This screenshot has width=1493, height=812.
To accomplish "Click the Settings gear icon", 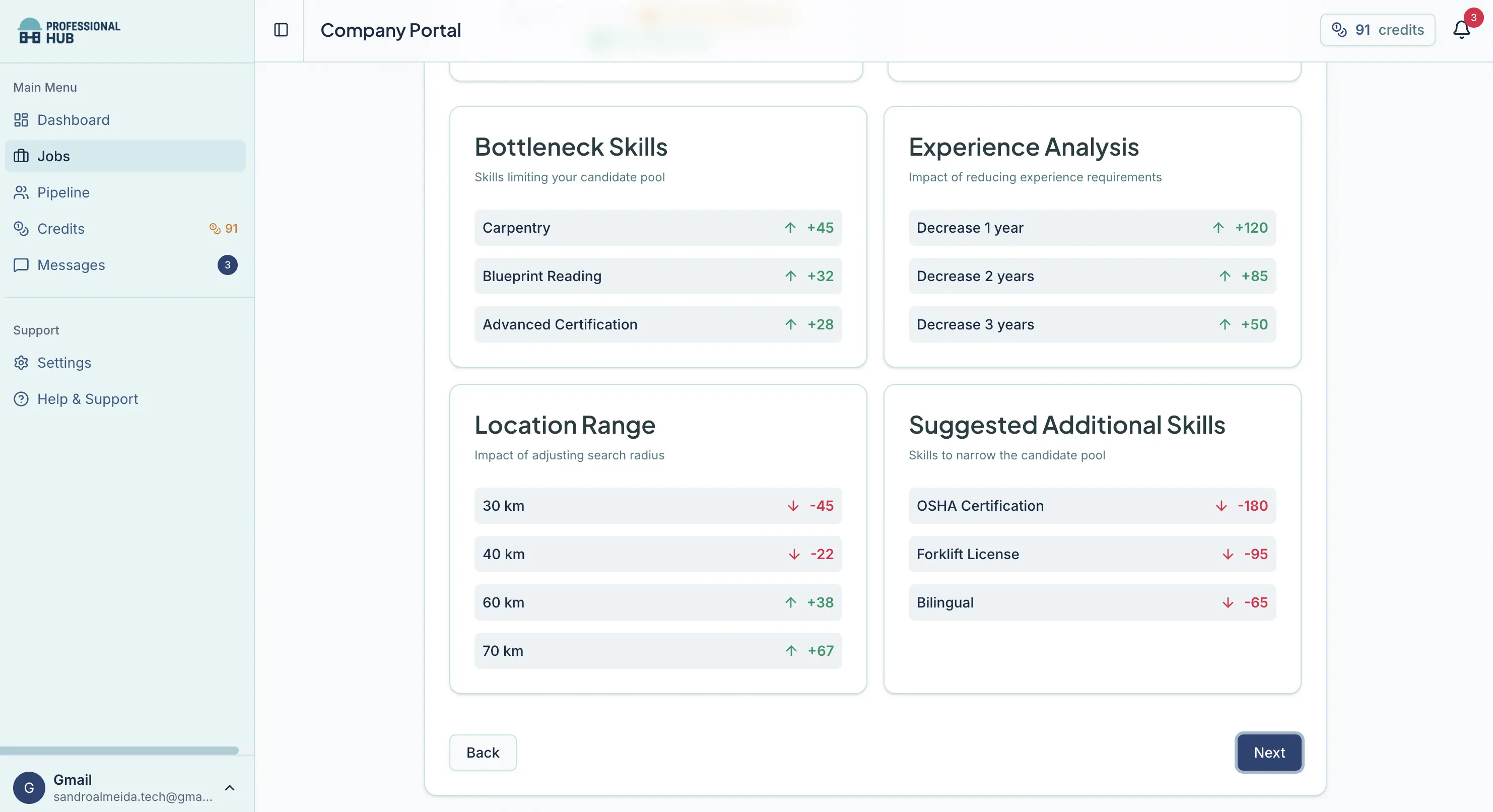I will [x=21, y=363].
